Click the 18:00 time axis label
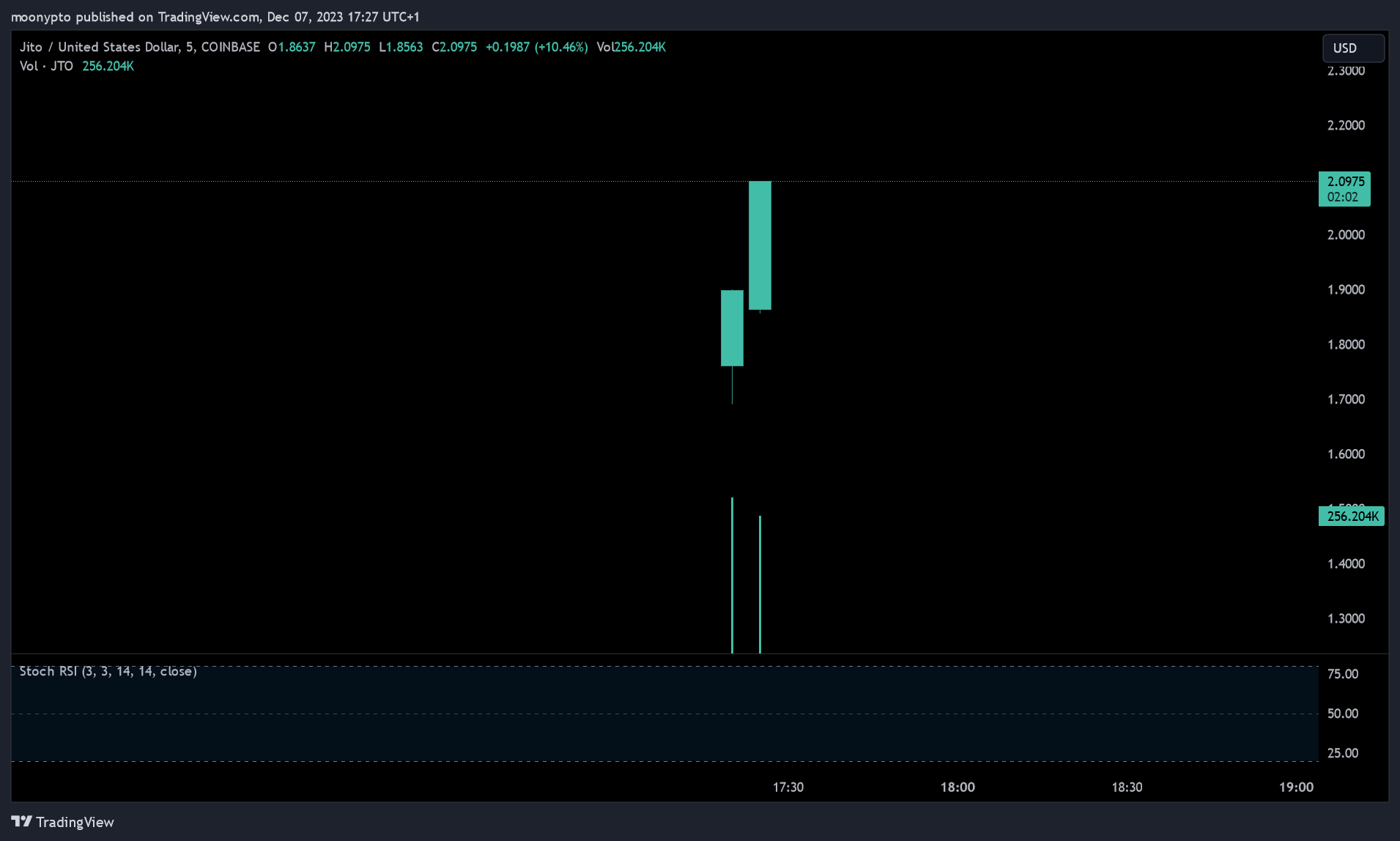 point(958,787)
